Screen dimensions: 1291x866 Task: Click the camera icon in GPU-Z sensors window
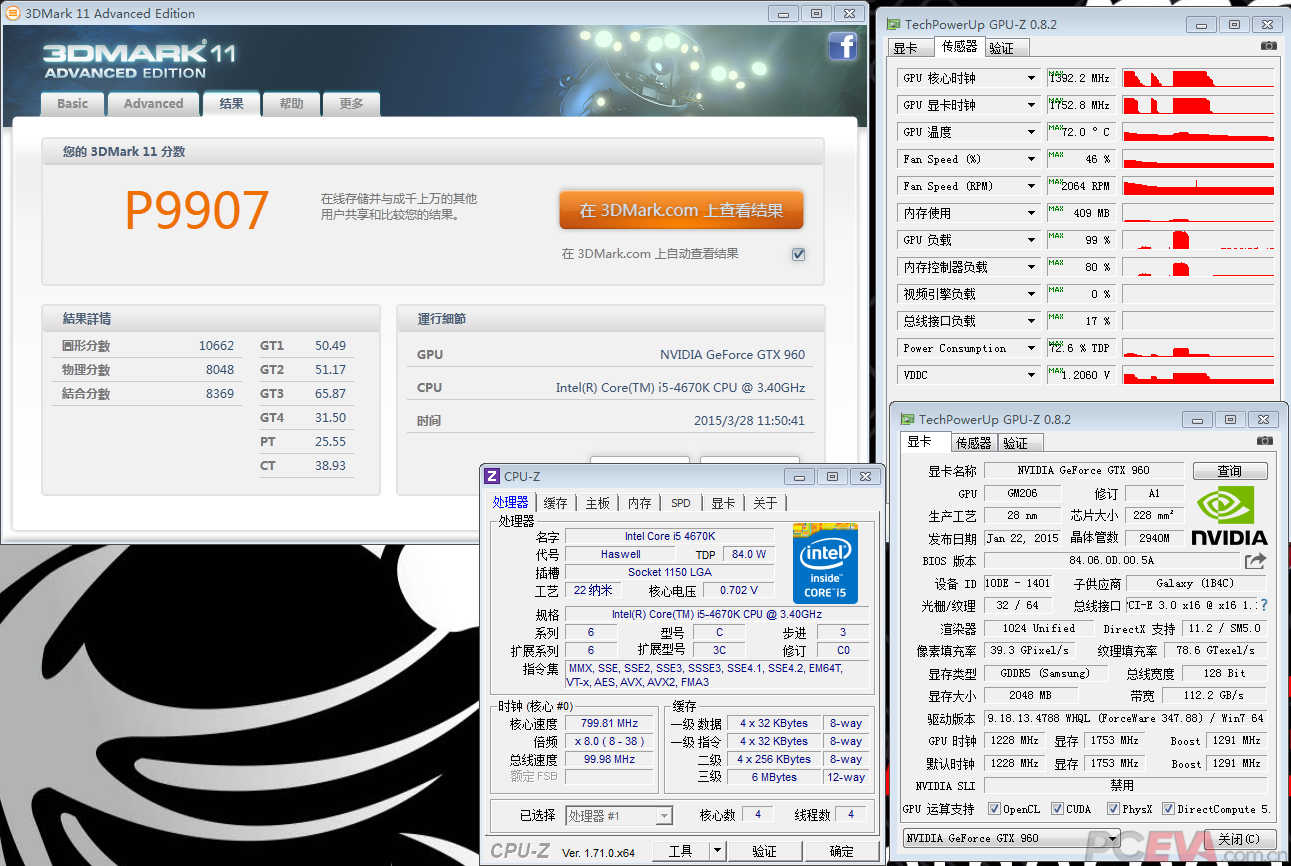point(1268,46)
